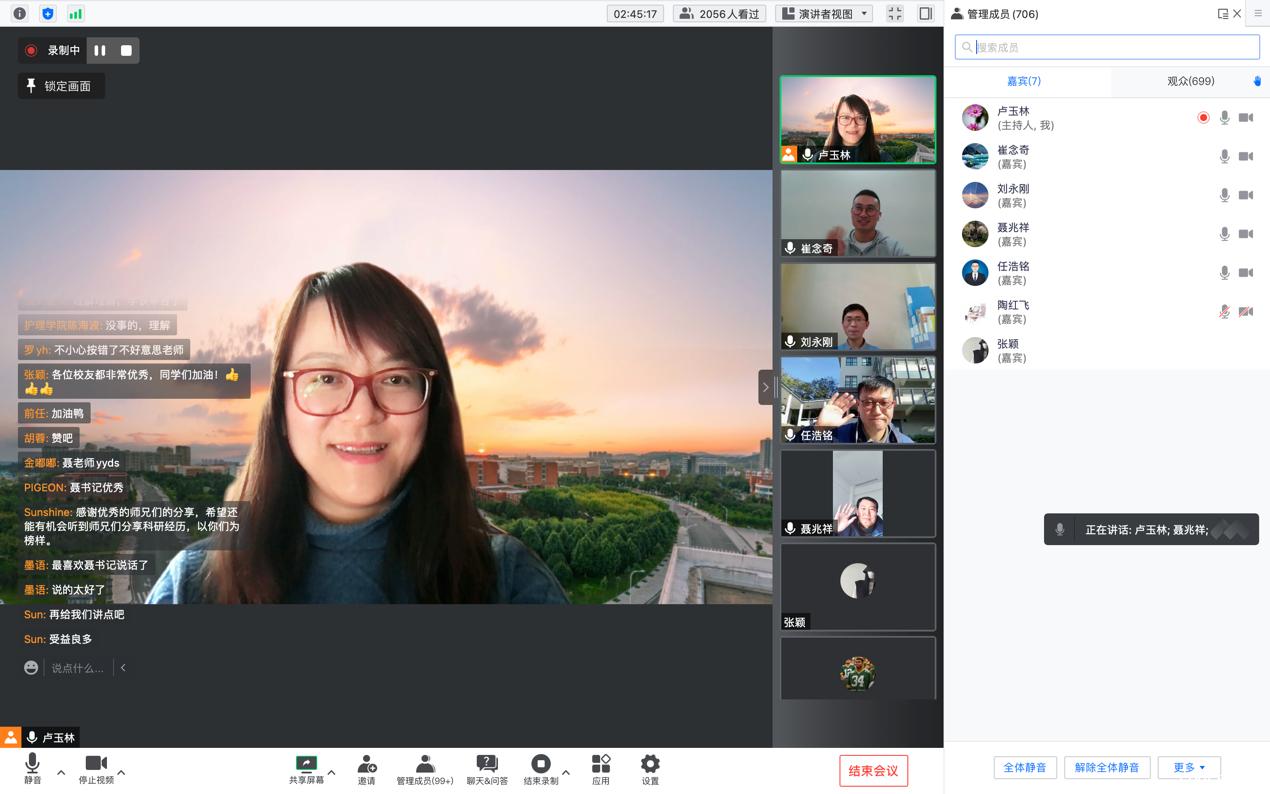This screenshot has height=794, width=1270.
Task: Open the invite (邀请) icon
Action: [367, 769]
